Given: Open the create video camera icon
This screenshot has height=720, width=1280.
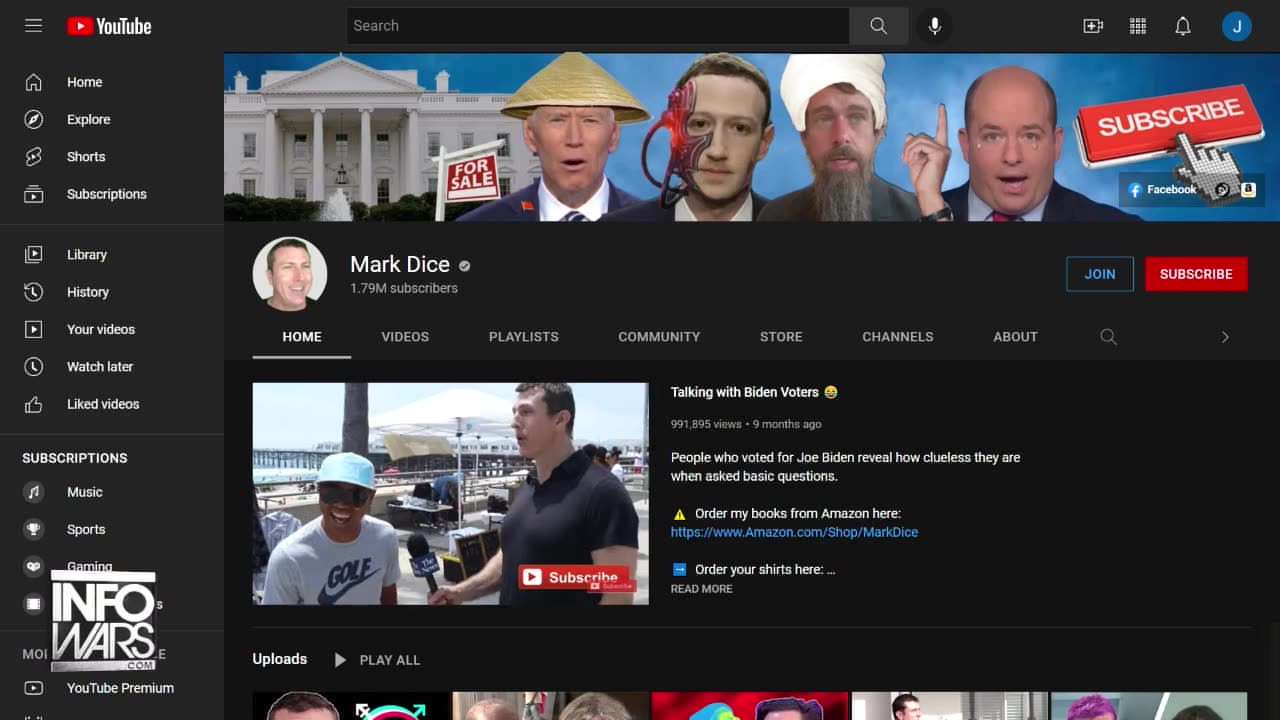Looking at the screenshot, I should tap(1093, 26).
